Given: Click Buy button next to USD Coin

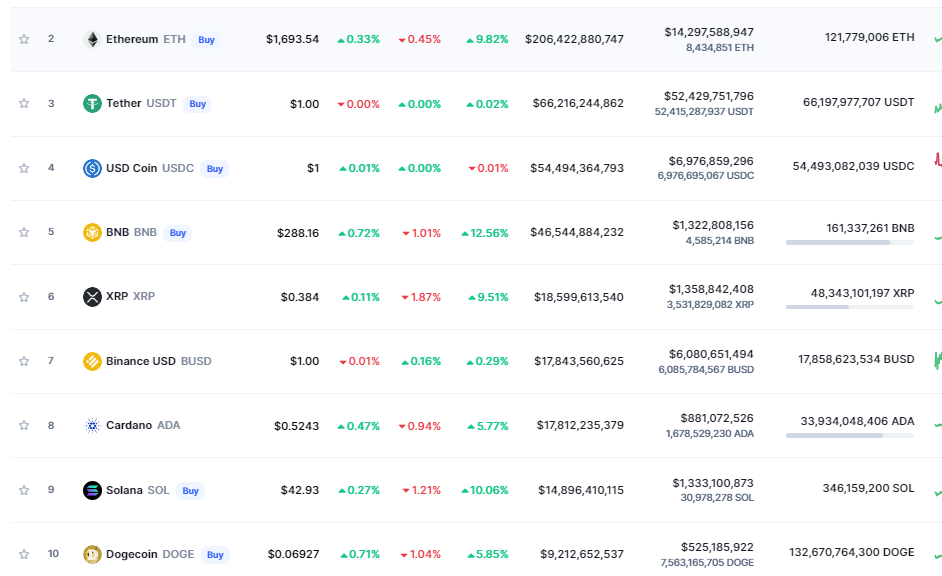Looking at the screenshot, I should click(x=214, y=169).
